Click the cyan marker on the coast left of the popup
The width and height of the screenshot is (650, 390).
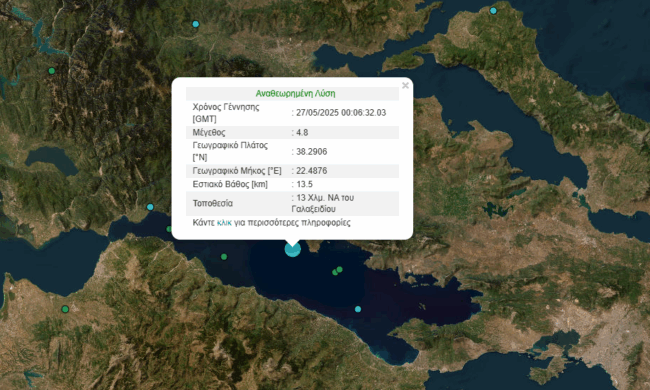pos(150,207)
